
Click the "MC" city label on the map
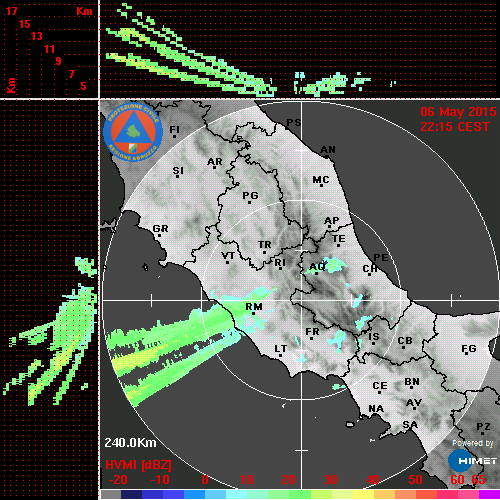321,180
